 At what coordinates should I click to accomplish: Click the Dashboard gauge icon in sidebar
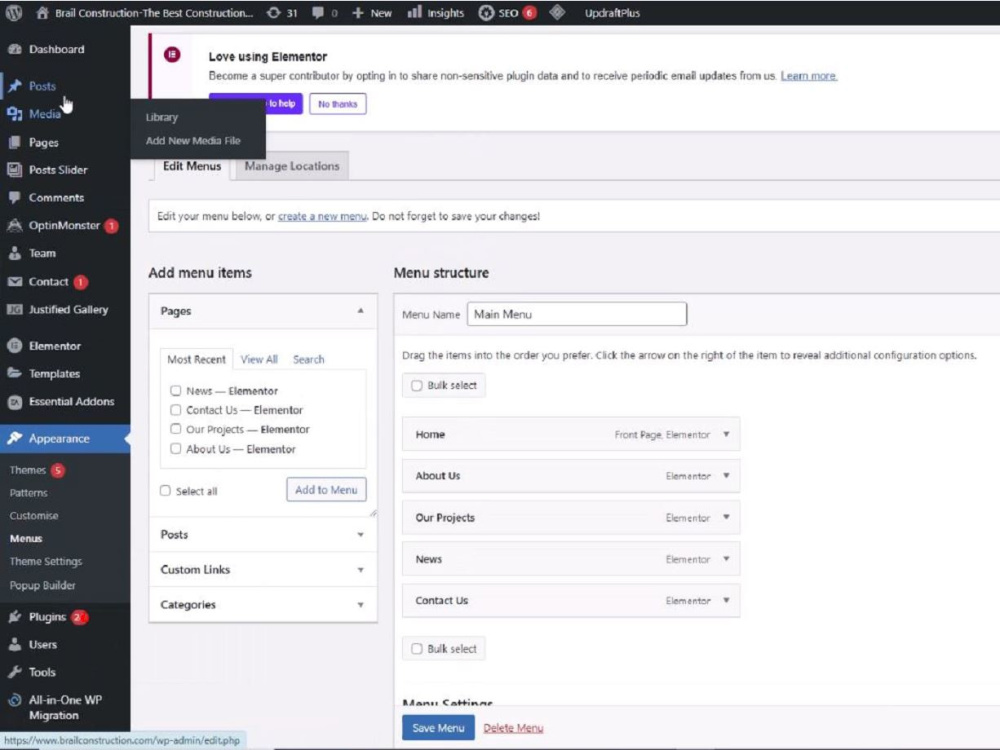15,49
